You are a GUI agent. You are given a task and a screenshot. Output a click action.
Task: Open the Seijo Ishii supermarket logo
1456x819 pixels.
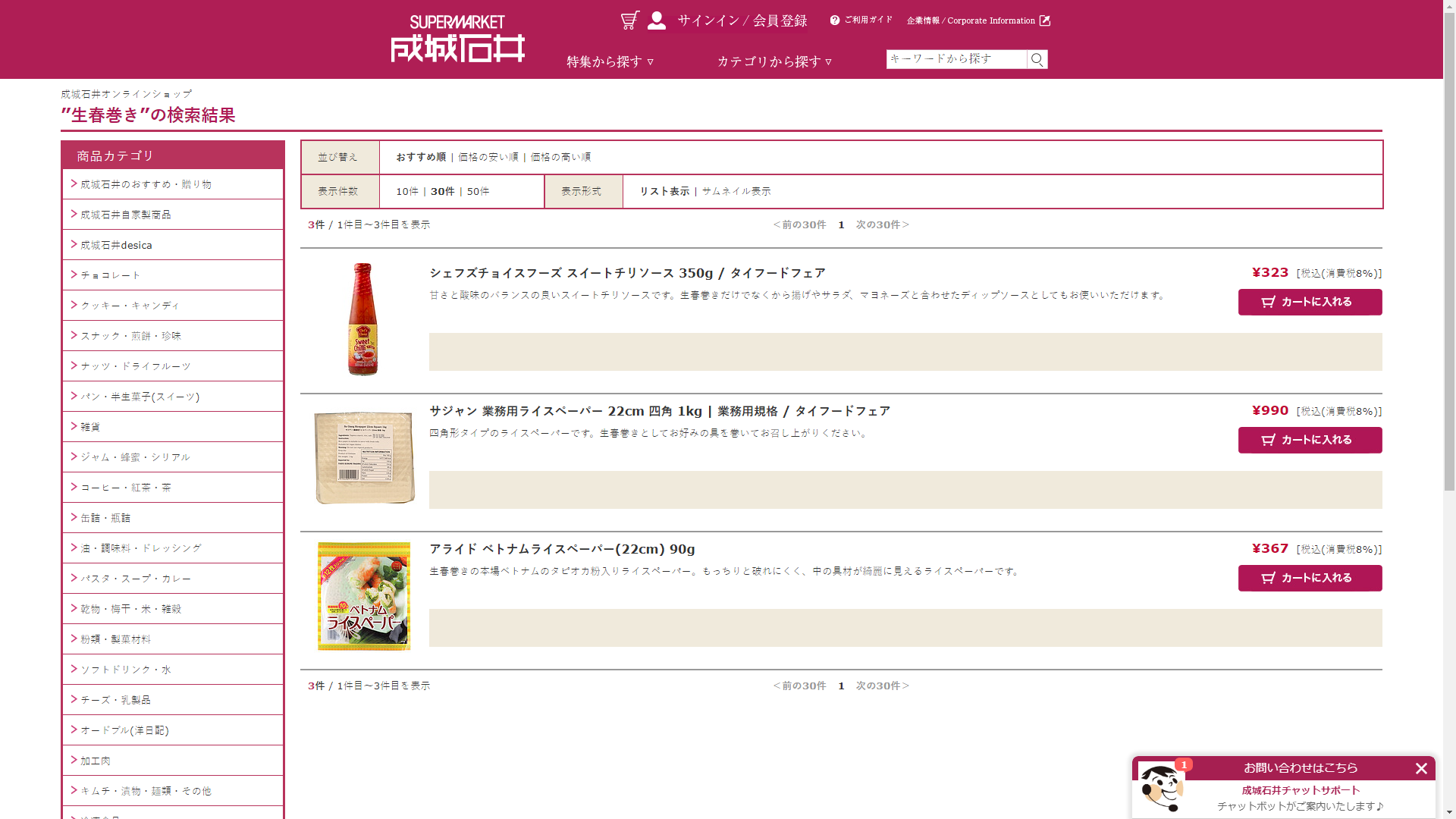pos(457,39)
